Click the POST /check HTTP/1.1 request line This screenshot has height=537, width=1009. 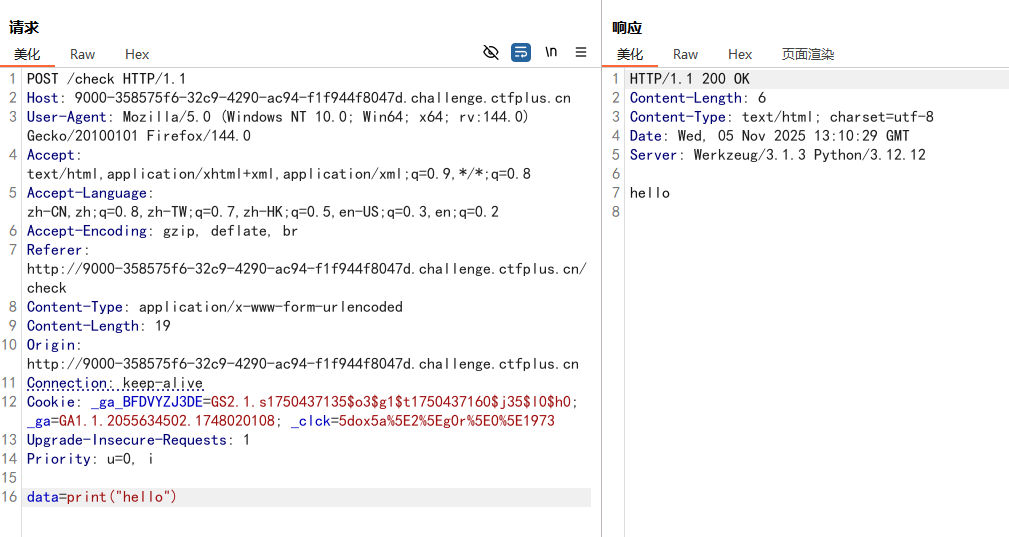(x=106, y=79)
